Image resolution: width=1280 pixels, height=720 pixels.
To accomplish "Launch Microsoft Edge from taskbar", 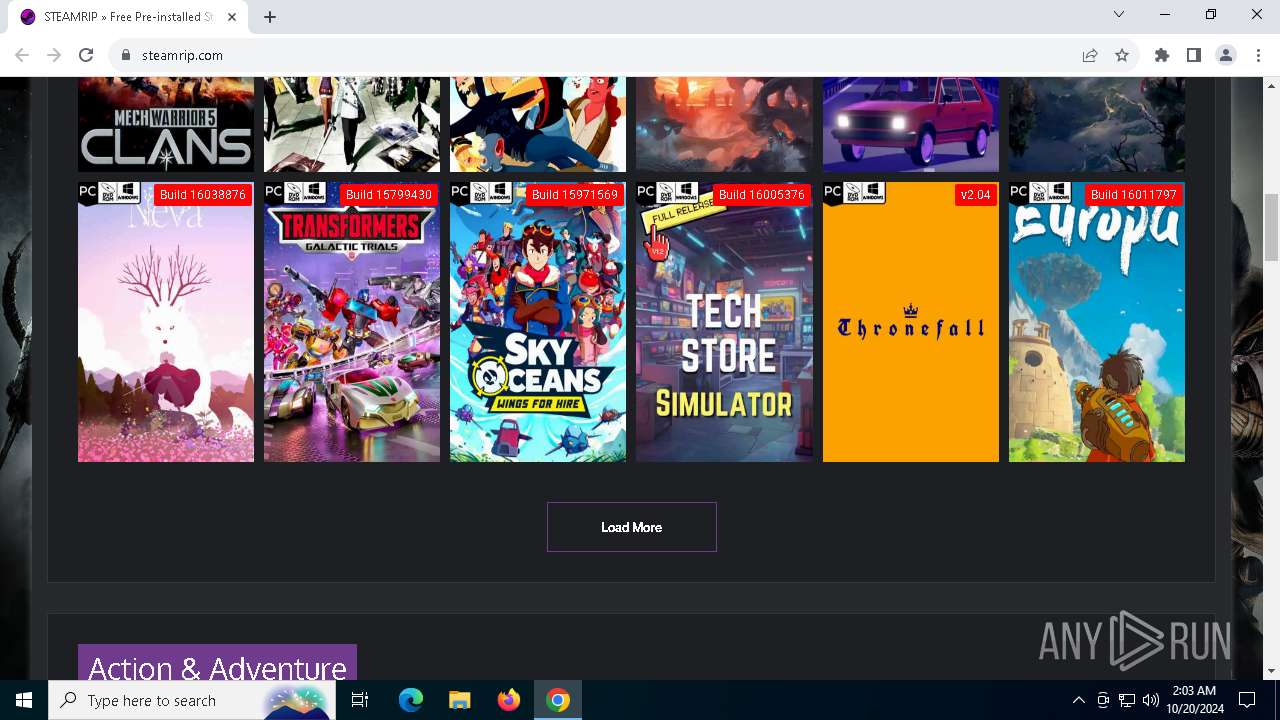I will tap(411, 700).
